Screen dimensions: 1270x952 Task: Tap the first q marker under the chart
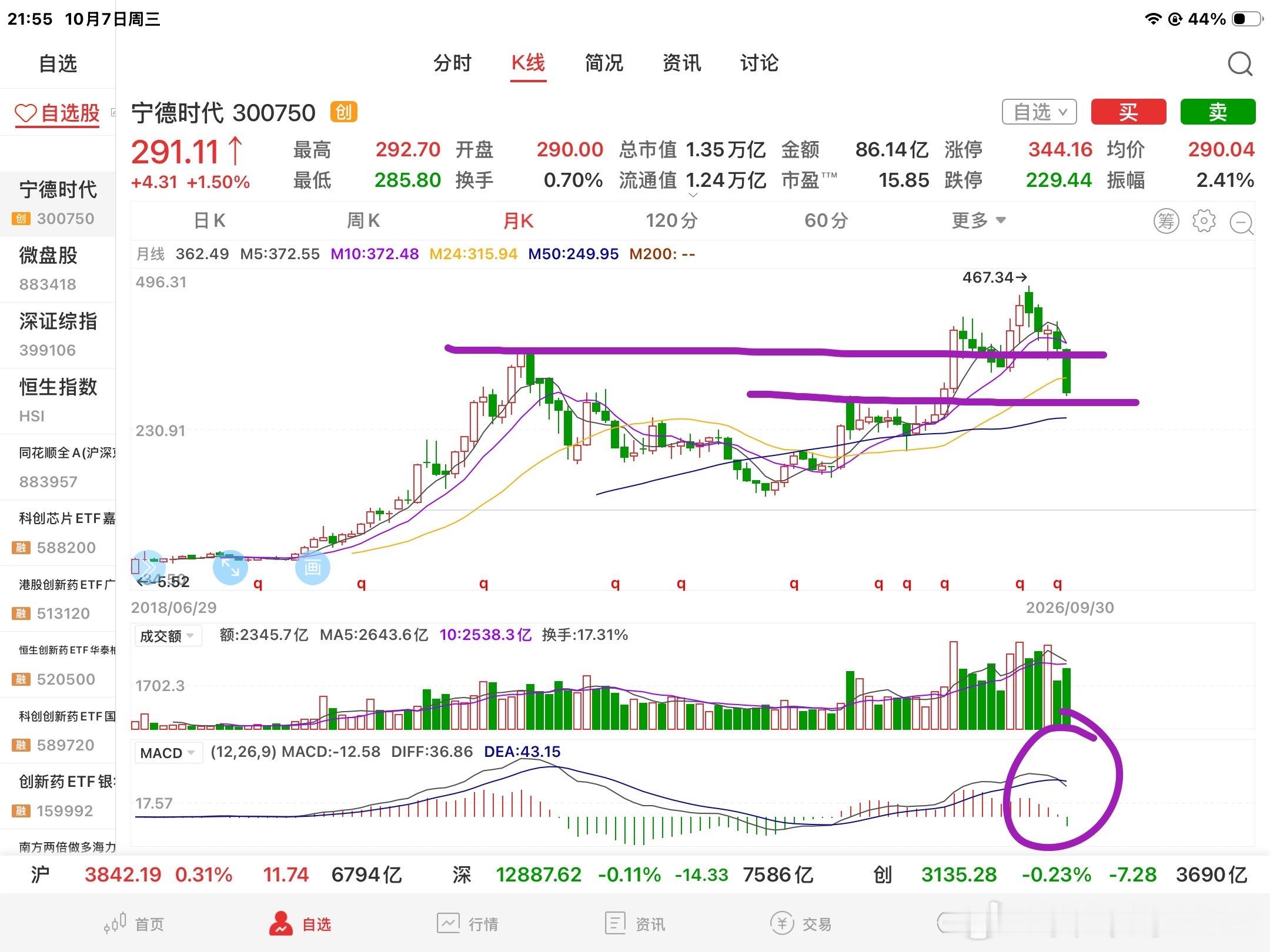pos(258,583)
